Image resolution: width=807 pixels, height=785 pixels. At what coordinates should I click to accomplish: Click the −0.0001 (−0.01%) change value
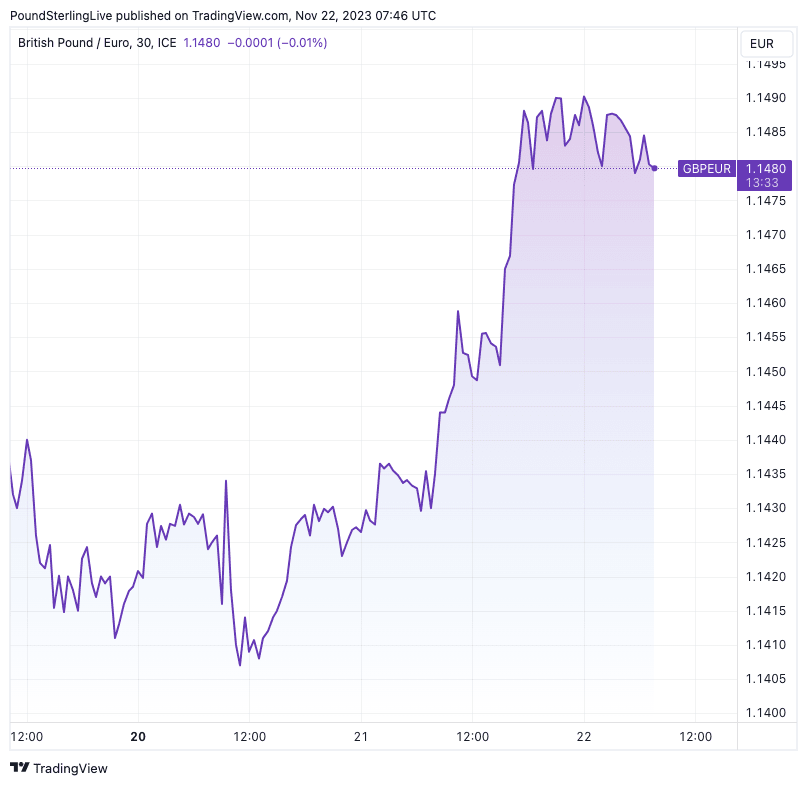[277, 43]
